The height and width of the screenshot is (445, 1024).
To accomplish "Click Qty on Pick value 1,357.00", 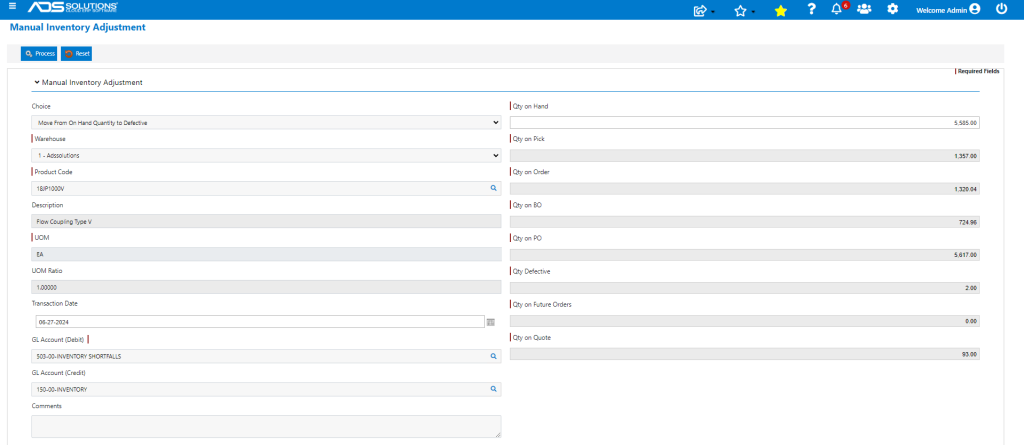I will pyautogui.click(x=744, y=156).
